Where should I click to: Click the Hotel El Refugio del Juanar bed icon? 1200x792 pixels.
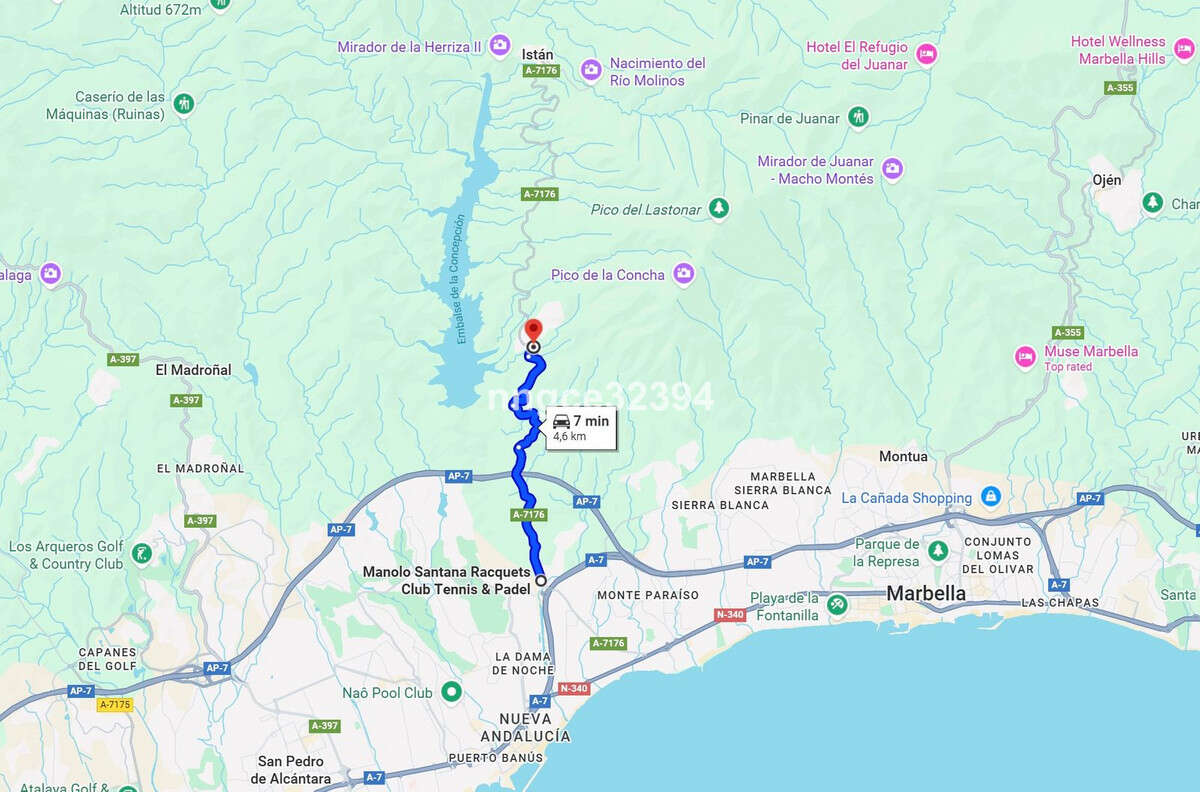point(926,53)
